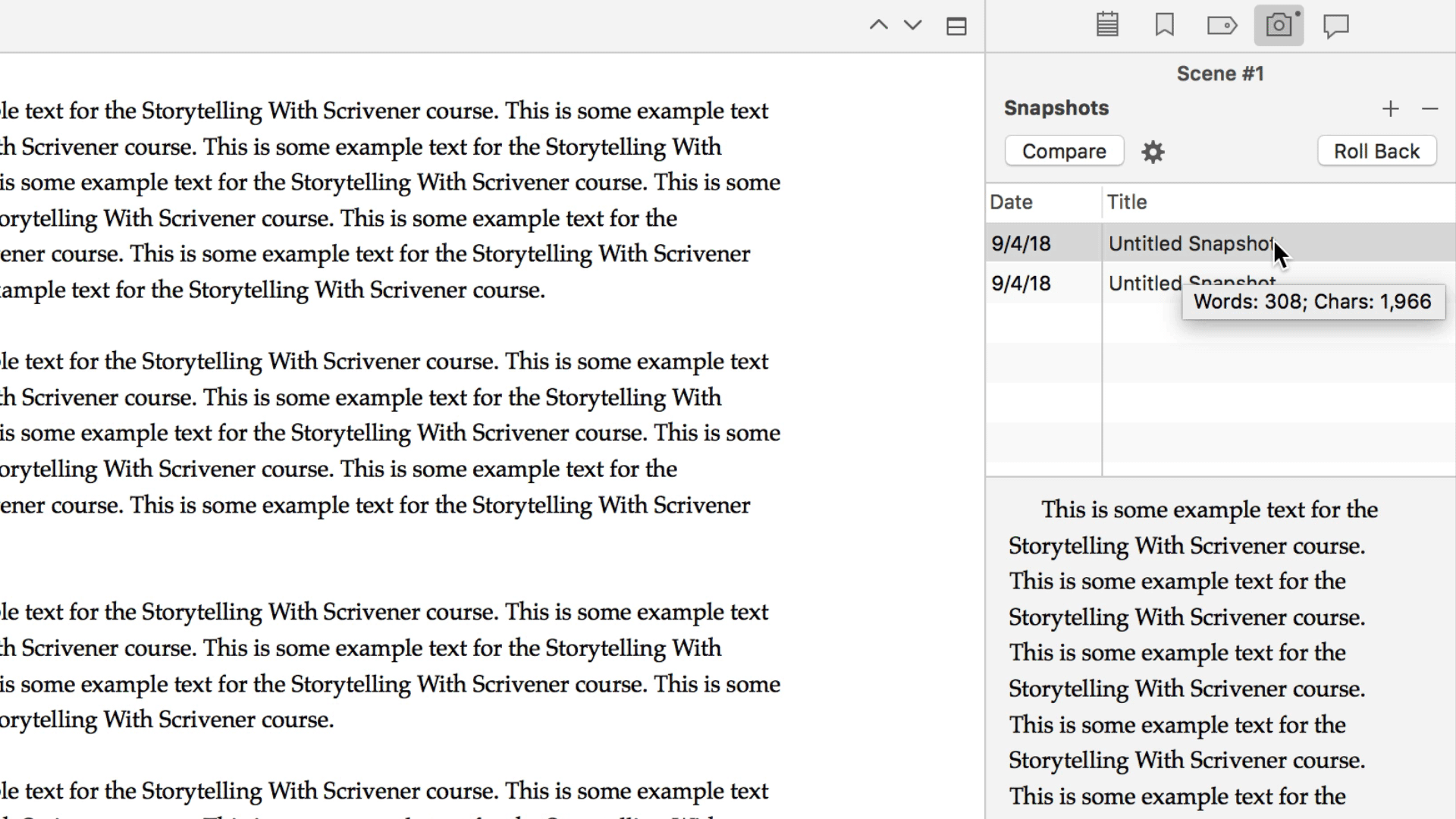Click the up arrow to go to previous document

point(878,25)
